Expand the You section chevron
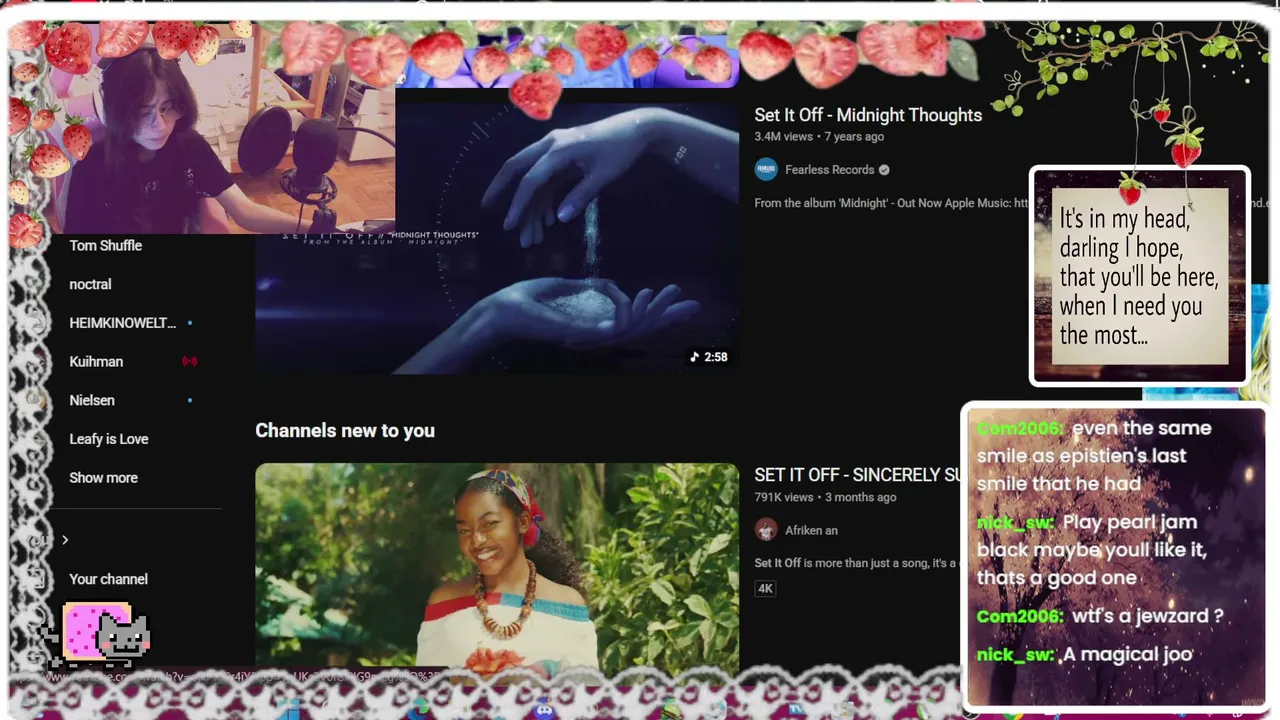This screenshot has height=720, width=1280. point(65,540)
